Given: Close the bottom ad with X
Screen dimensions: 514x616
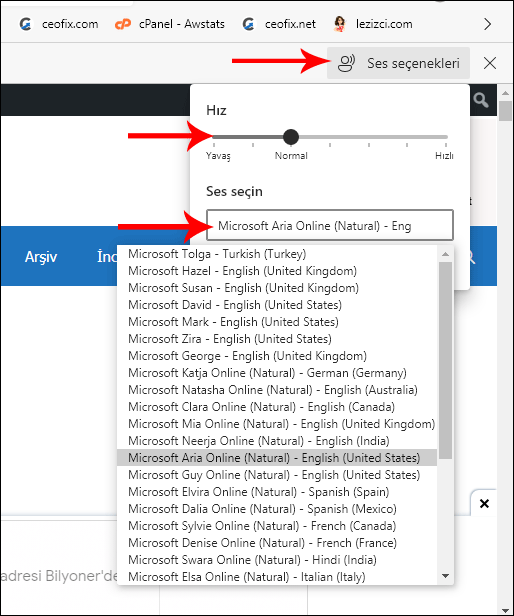Looking at the screenshot, I should pos(484,503).
